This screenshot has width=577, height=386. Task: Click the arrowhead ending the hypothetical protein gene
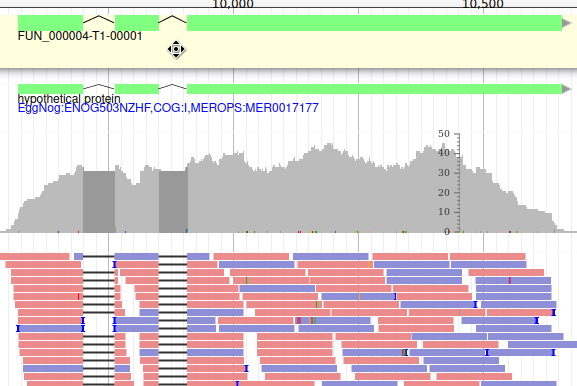pyautogui.click(x=567, y=89)
